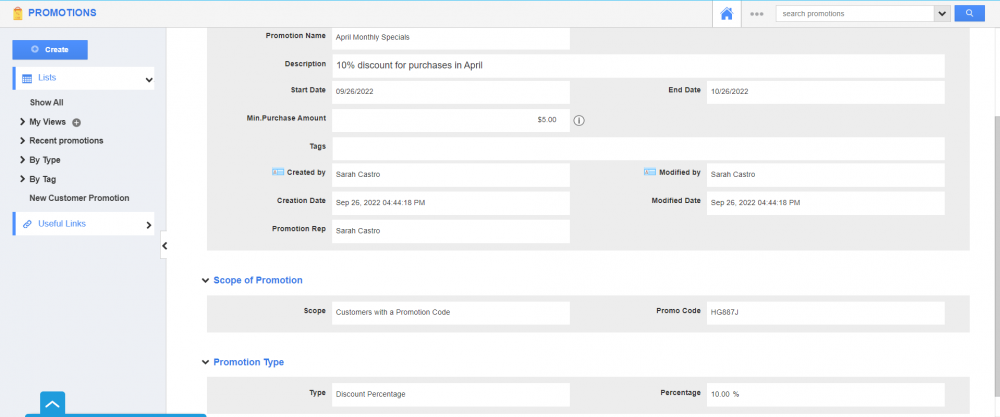Click the empty Tags field
The height and width of the screenshot is (417, 1000).
638,149
